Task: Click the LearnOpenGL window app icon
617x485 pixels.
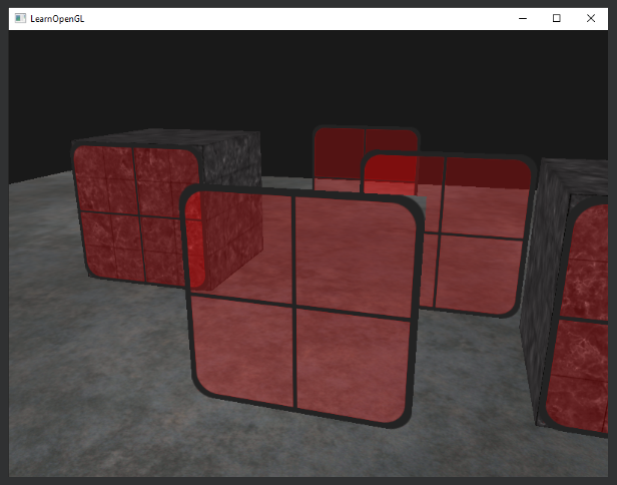Action: point(20,18)
